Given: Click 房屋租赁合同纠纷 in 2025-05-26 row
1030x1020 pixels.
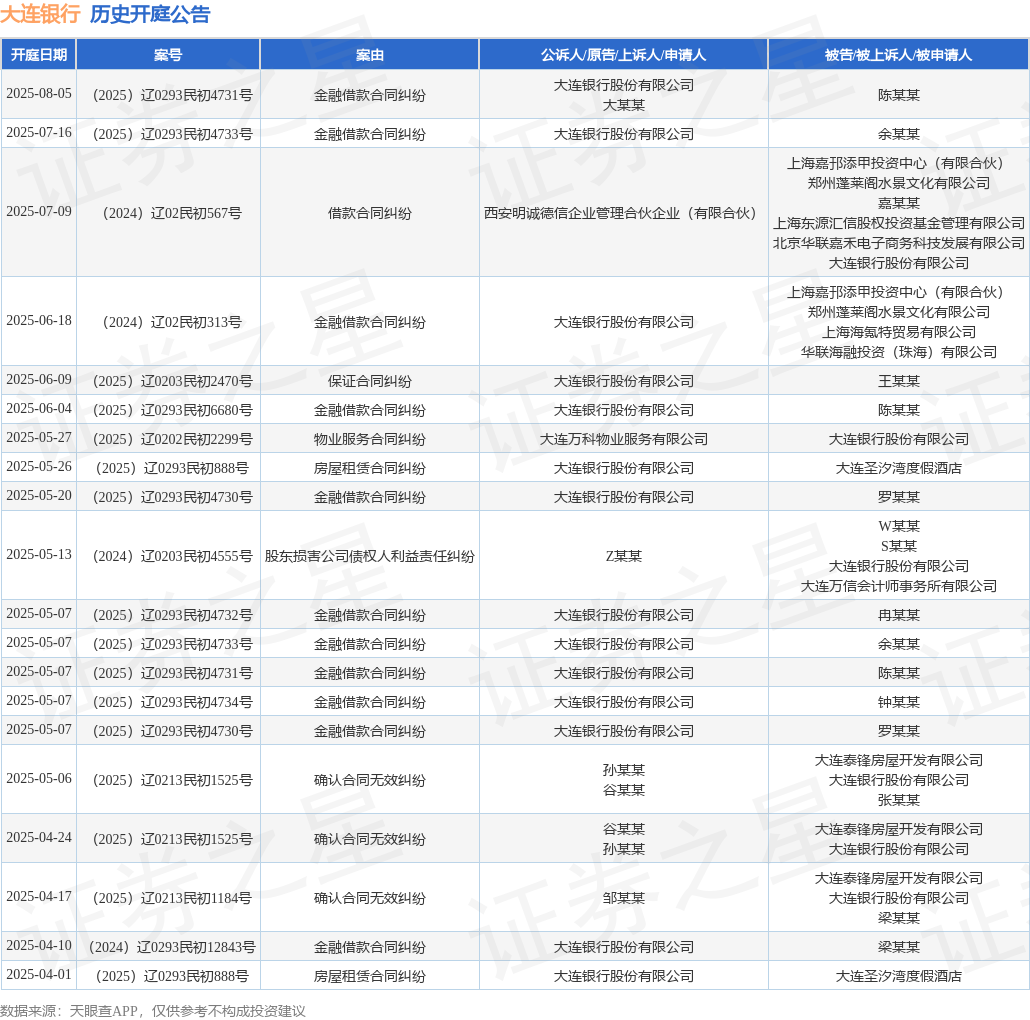Looking at the screenshot, I should (370, 468).
